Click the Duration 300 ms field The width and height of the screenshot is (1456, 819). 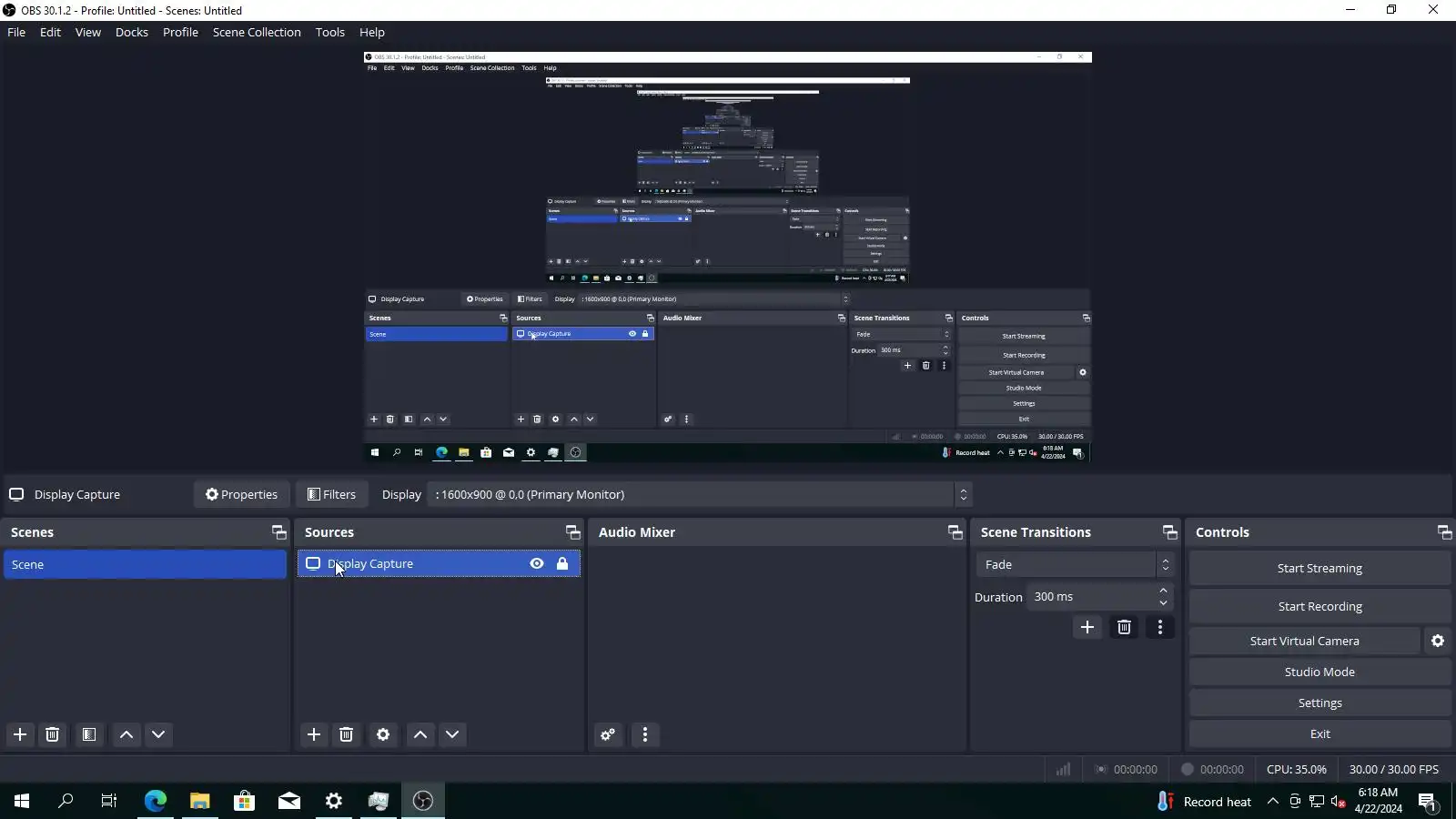1091,597
